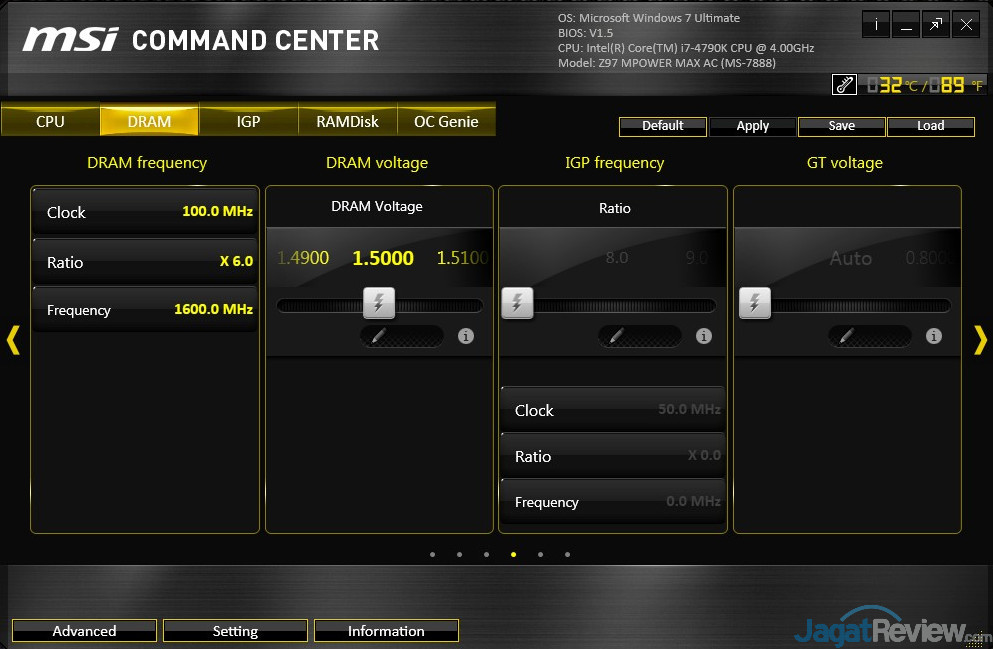This screenshot has width=993, height=649.
Task: Jump to the first page indicator dot
Action: tap(432, 554)
